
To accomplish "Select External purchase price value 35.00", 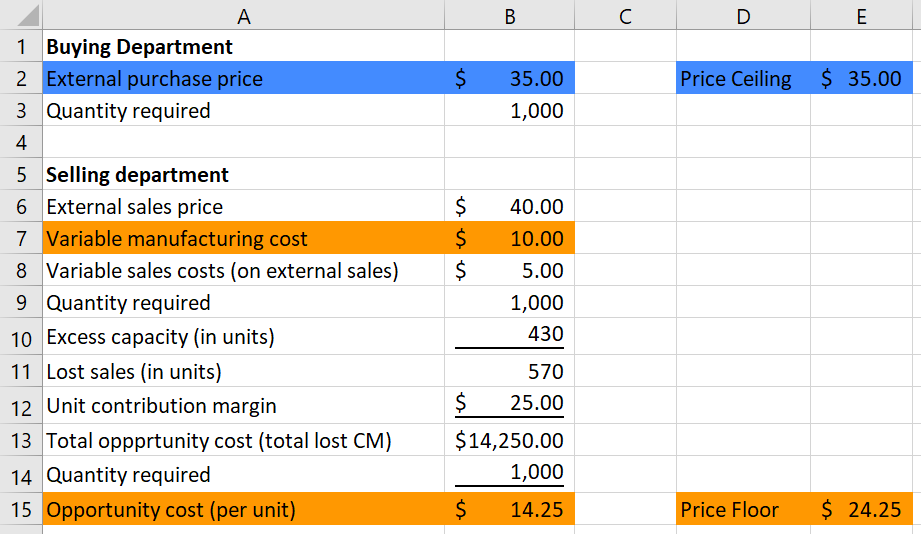I will (x=509, y=78).
